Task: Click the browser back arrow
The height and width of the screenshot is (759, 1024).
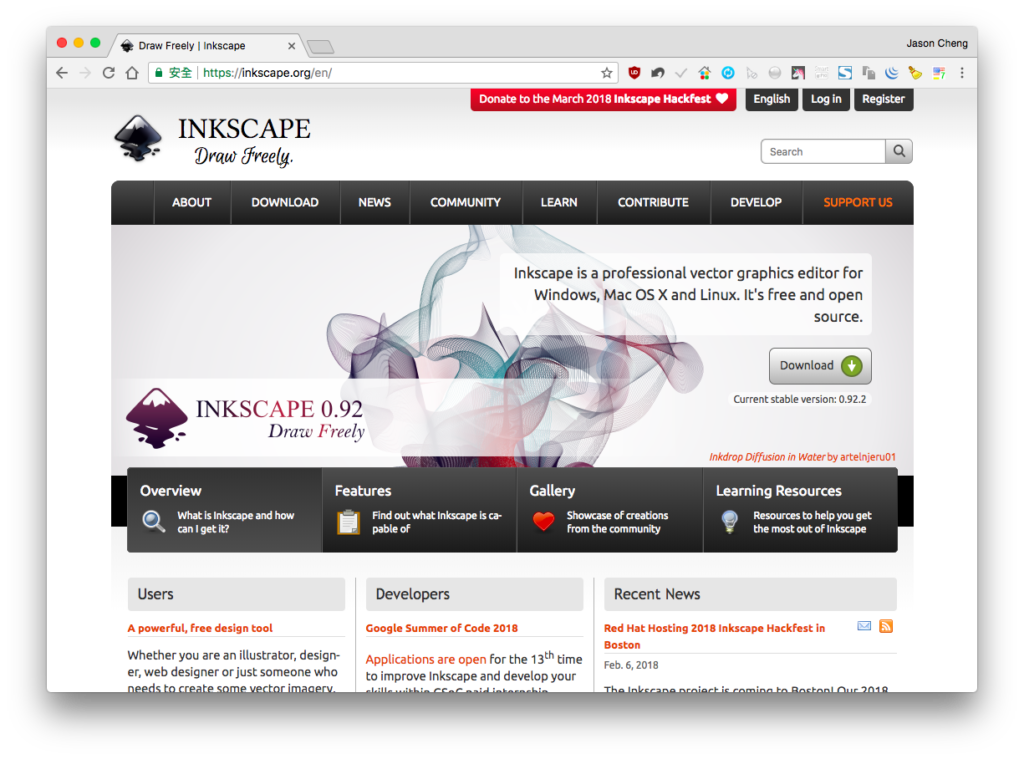Action: 62,73
